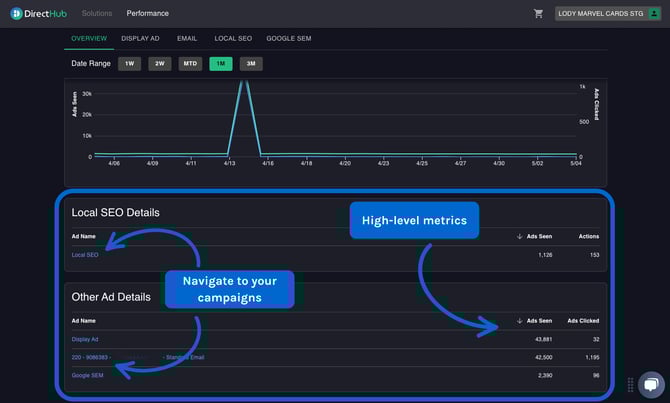Screen dimensions: 670x403
Task: Switch to the Local SEO tab
Action: [x=233, y=38]
